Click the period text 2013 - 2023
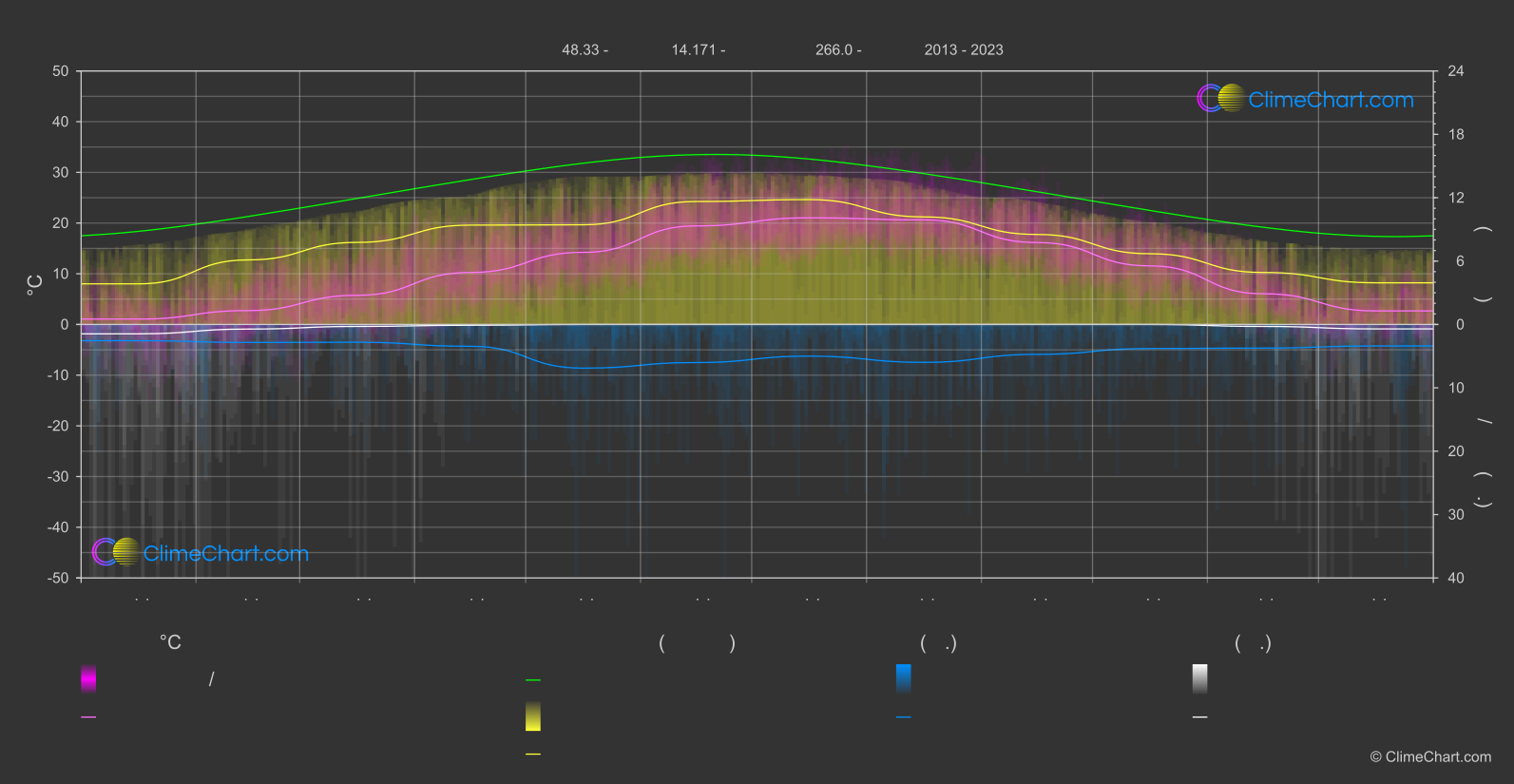 964,49
